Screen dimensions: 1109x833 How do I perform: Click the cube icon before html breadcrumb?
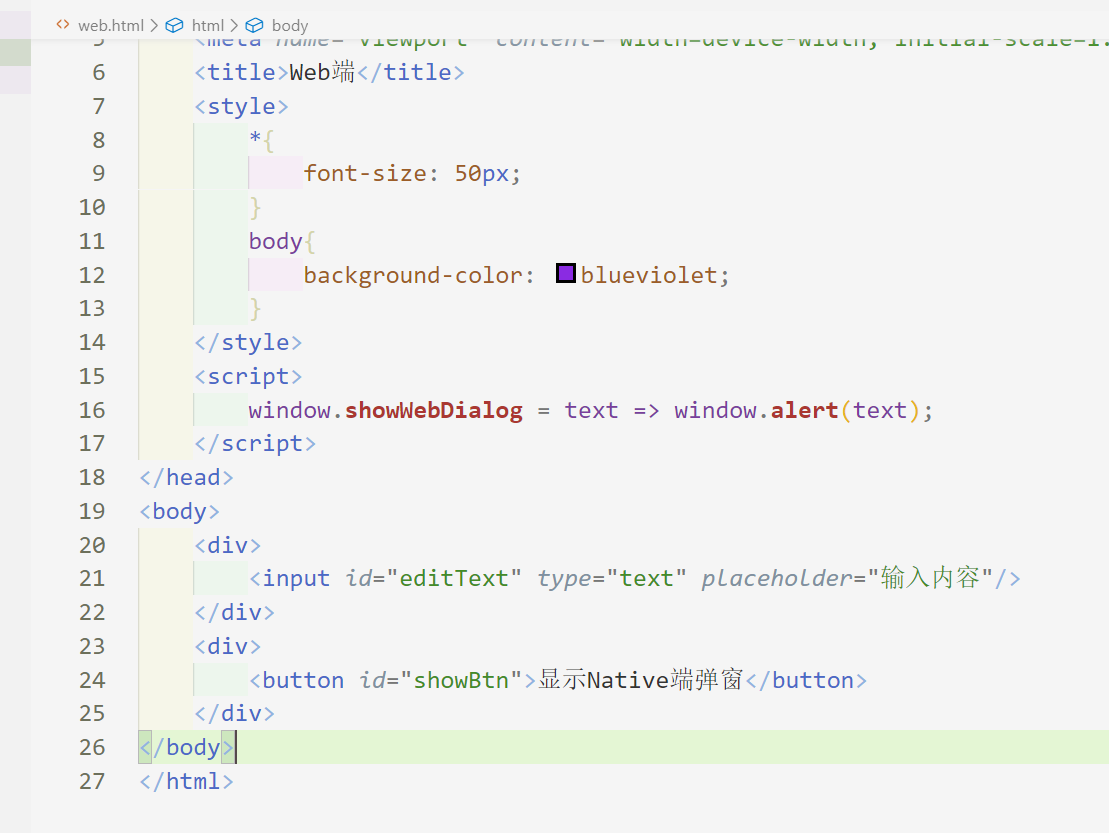coord(174,25)
